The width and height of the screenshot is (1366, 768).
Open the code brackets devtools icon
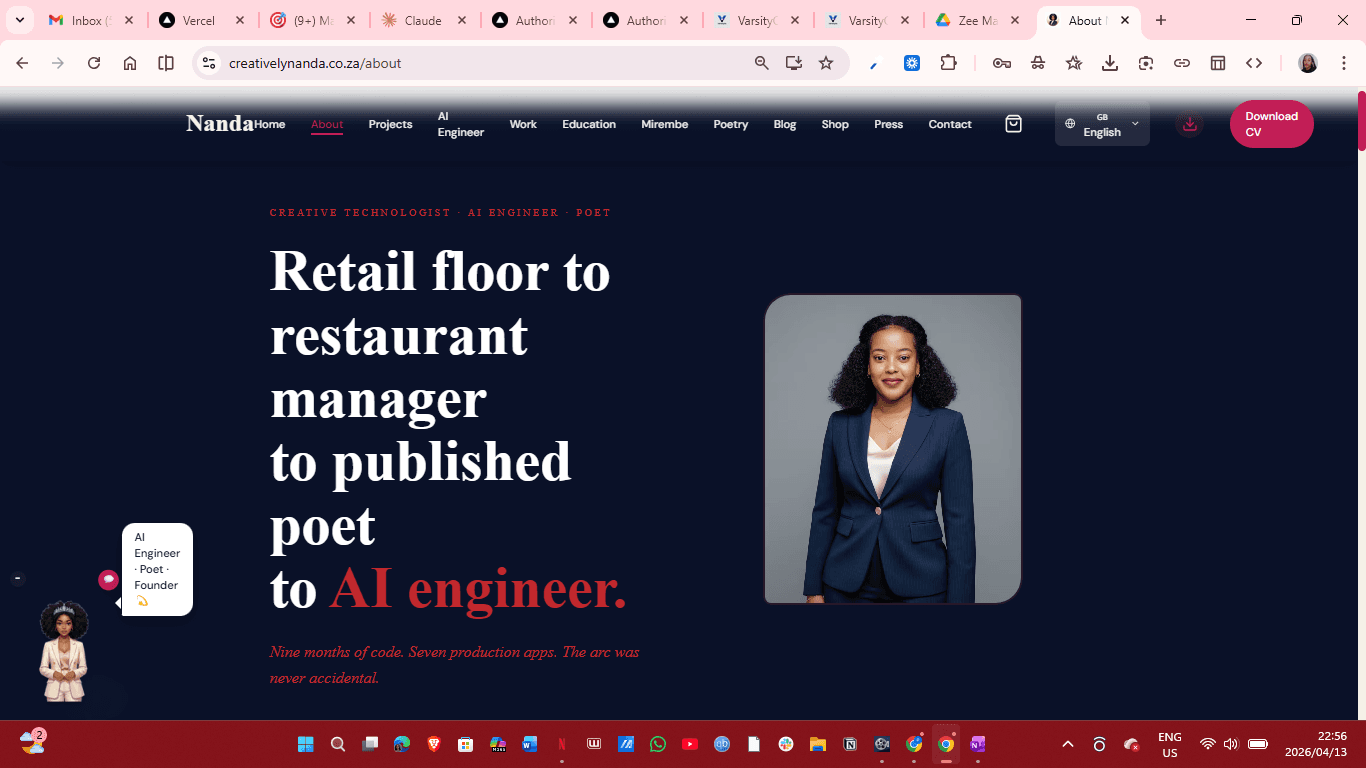pos(1254,63)
